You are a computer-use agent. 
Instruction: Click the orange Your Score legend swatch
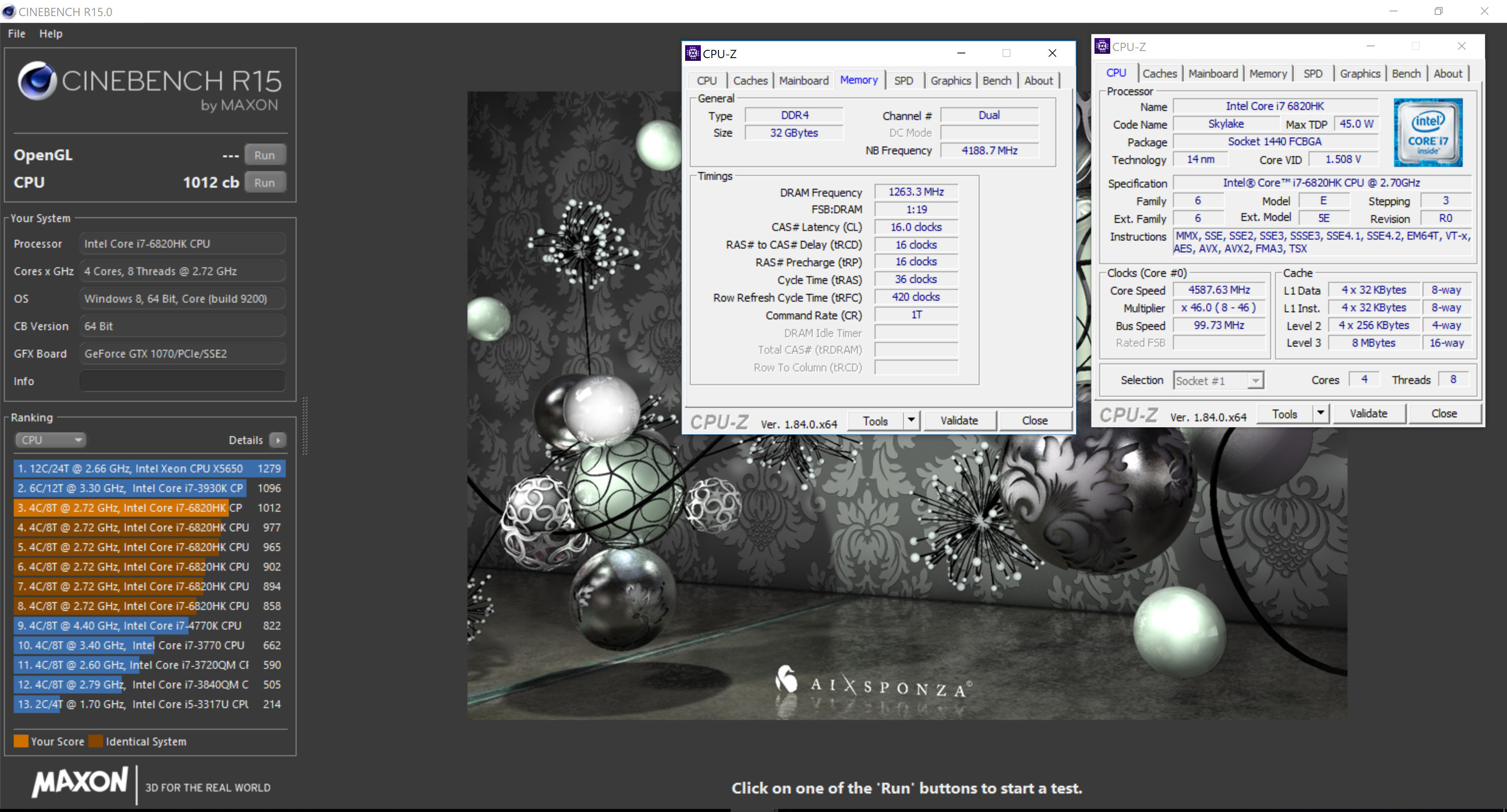[x=21, y=741]
